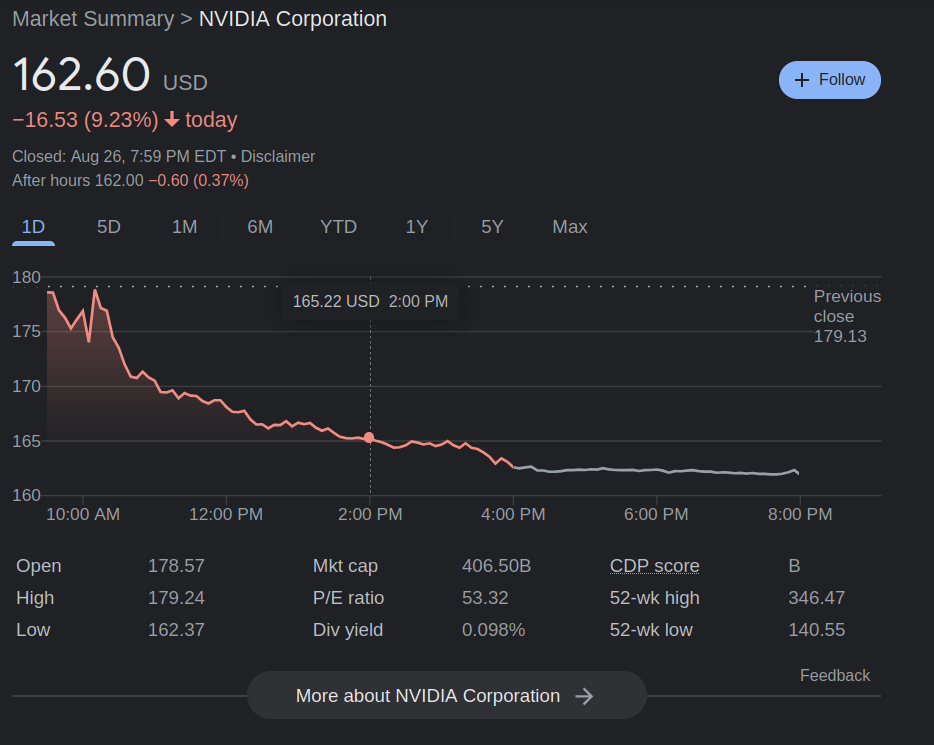The width and height of the screenshot is (934, 745).
Task: Open the Disclaimer link
Action: tap(278, 156)
